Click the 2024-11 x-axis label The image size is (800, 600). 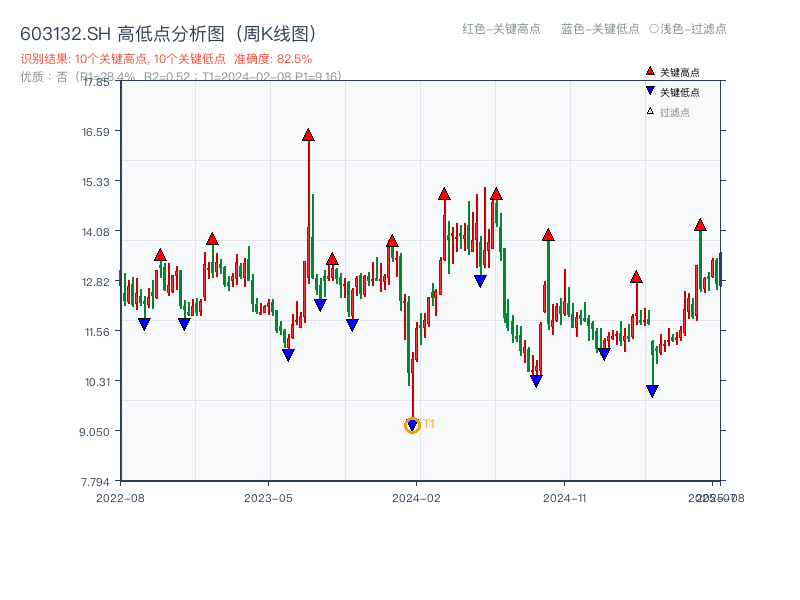pos(565,498)
